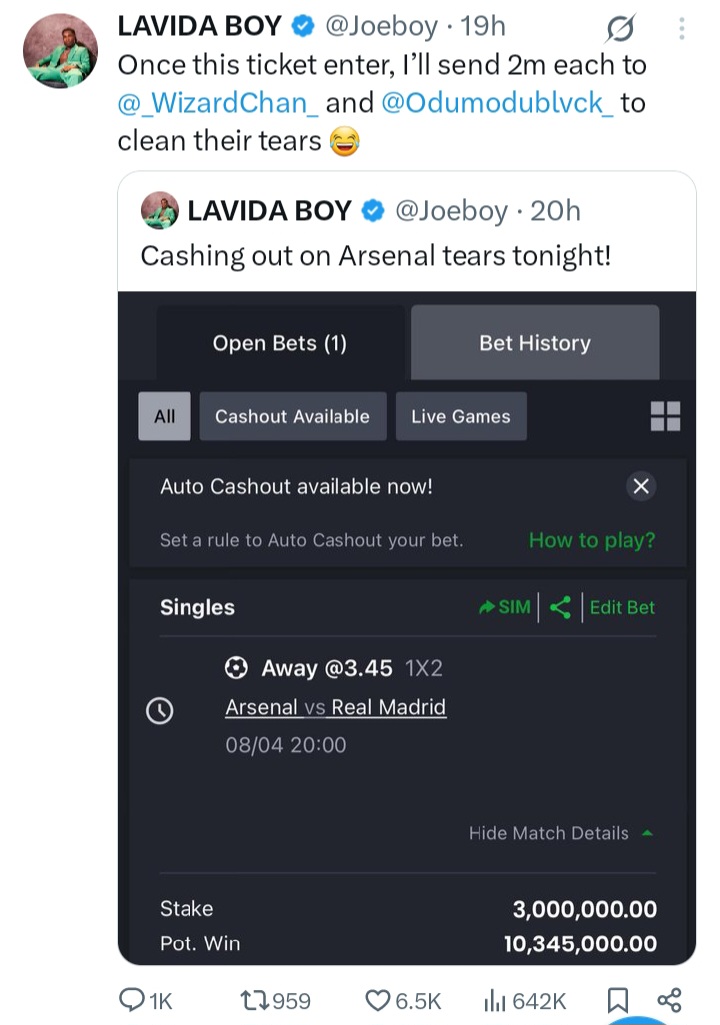Select the All filter chip
The width and height of the screenshot is (720, 1025).
pos(164,416)
